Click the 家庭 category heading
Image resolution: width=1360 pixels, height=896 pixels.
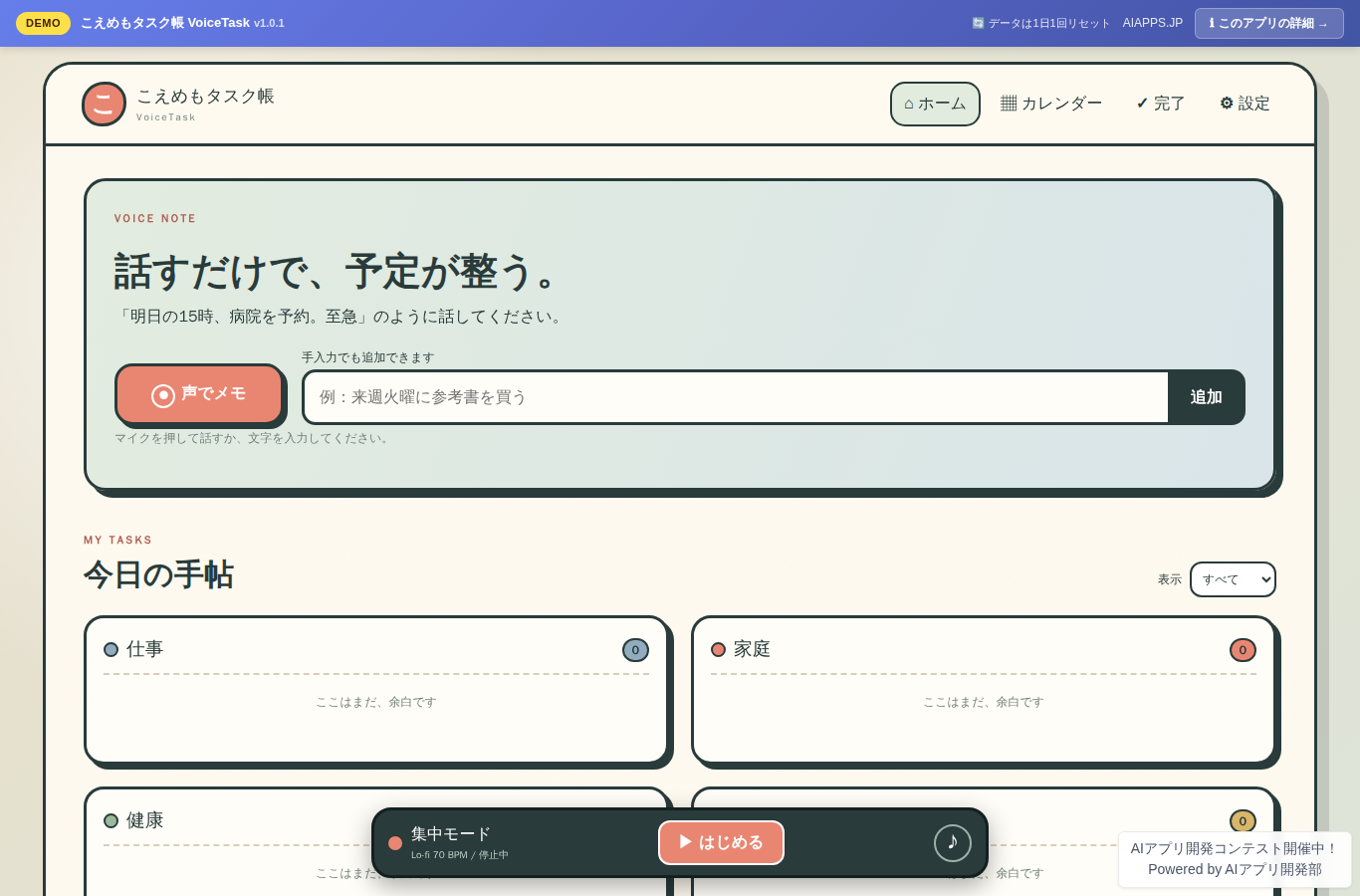752,649
